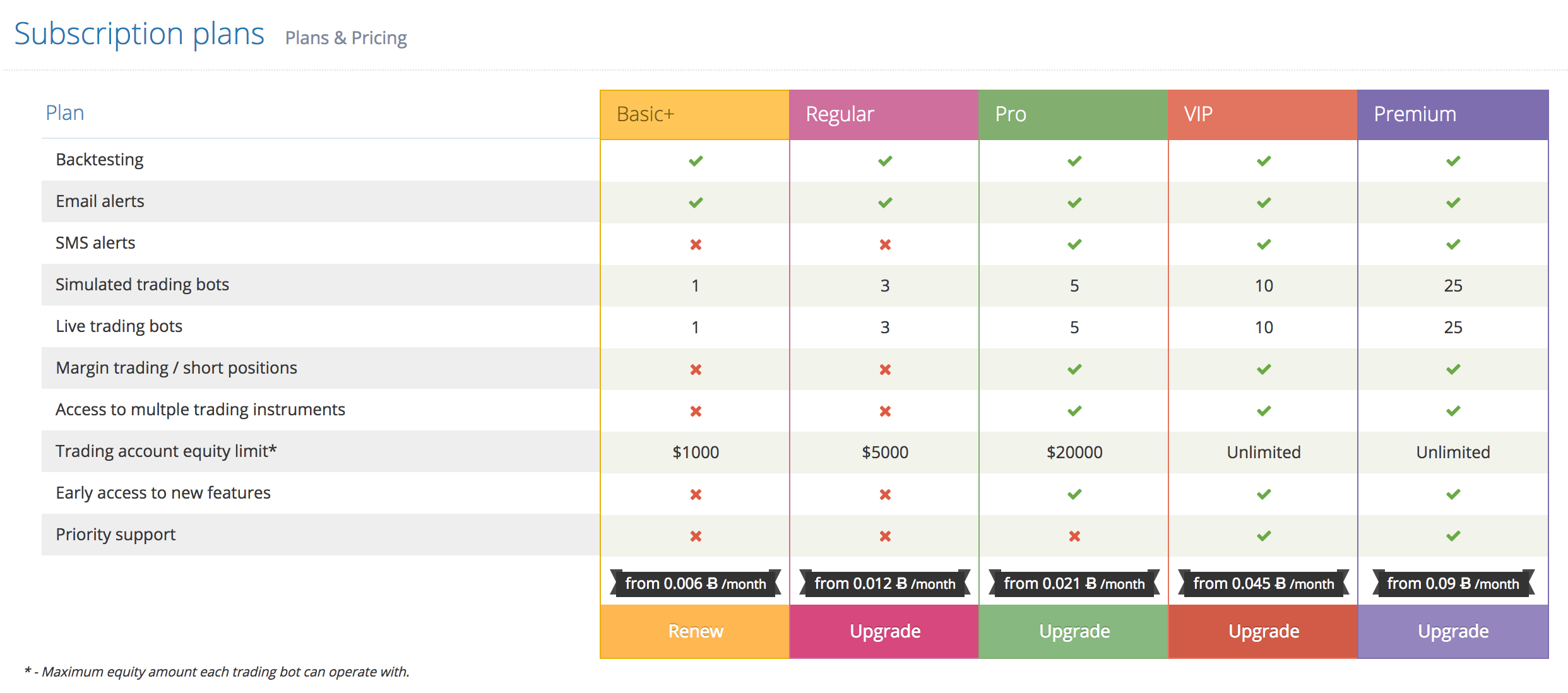Click the Pro Priority support red X

[x=1074, y=536]
